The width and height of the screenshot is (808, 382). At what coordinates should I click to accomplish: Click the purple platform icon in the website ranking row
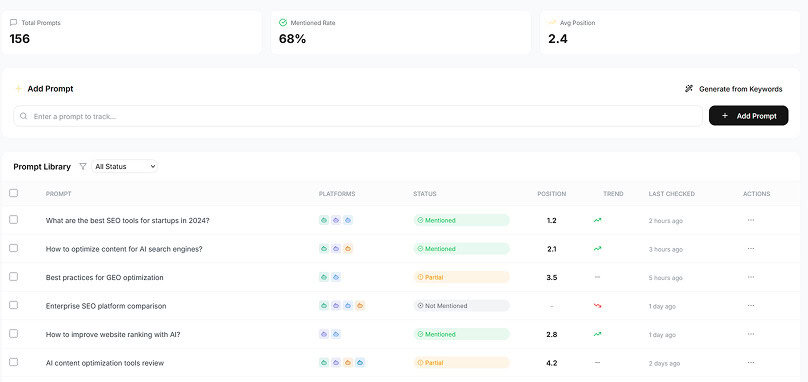[x=324, y=334]
